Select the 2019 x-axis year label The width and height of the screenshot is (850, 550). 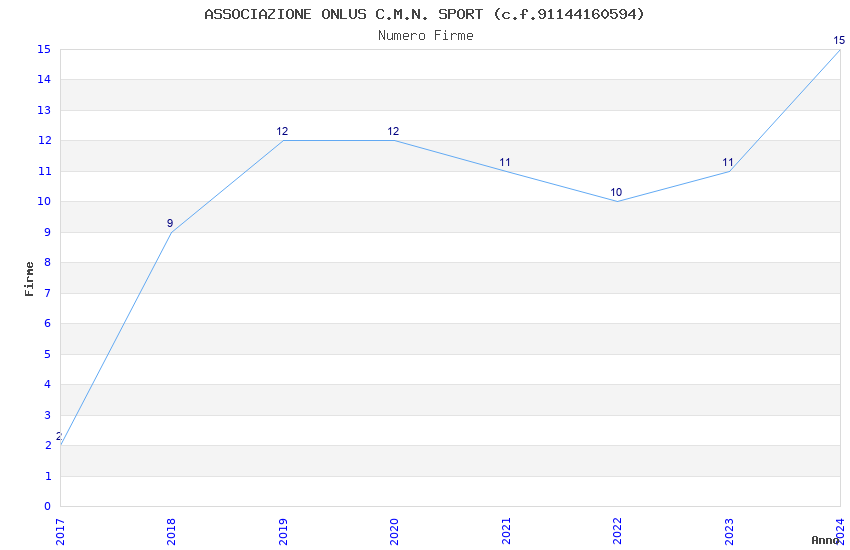(x=283, y=532)
